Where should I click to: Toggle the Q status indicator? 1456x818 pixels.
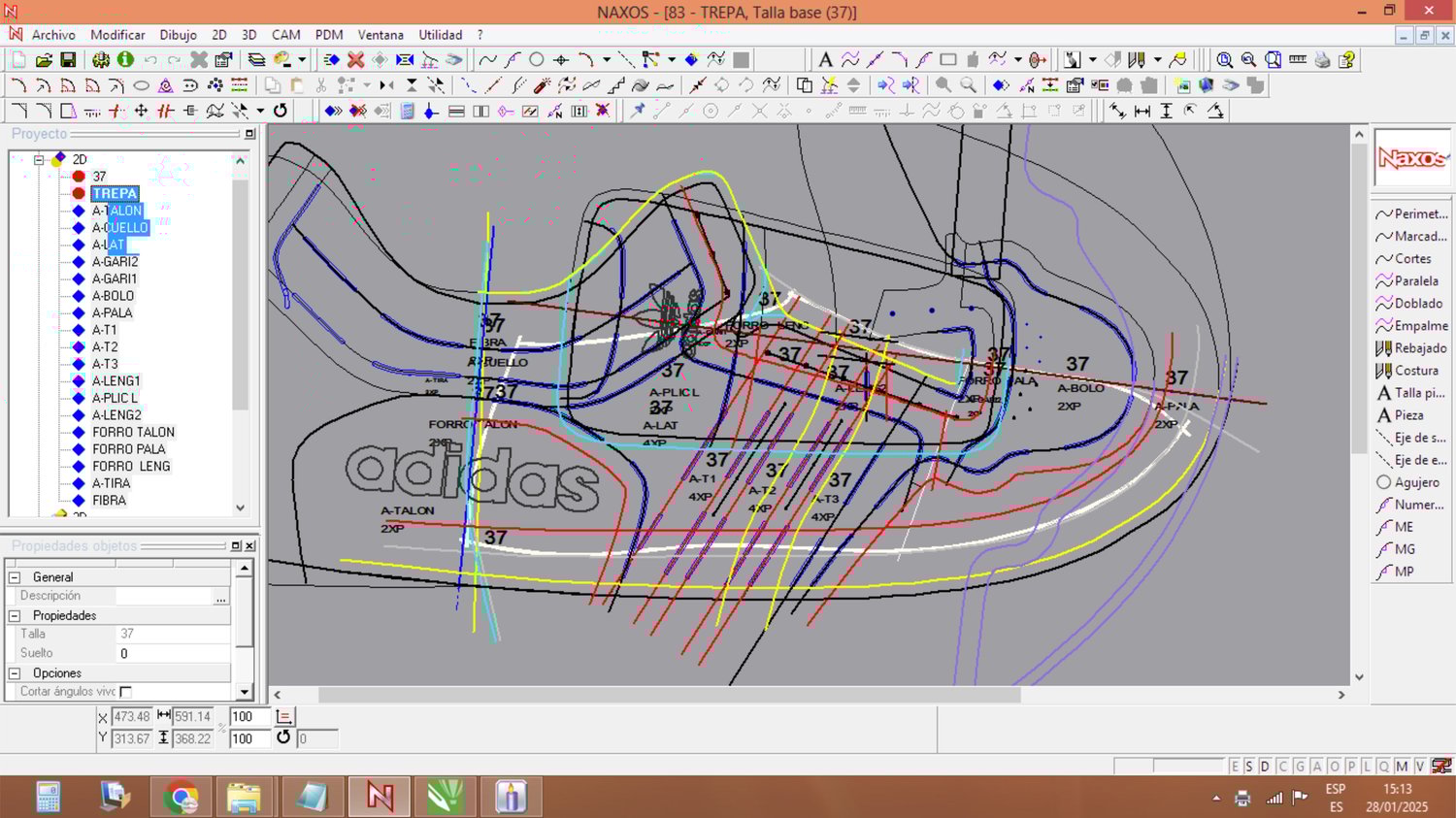click(1384, 767)
